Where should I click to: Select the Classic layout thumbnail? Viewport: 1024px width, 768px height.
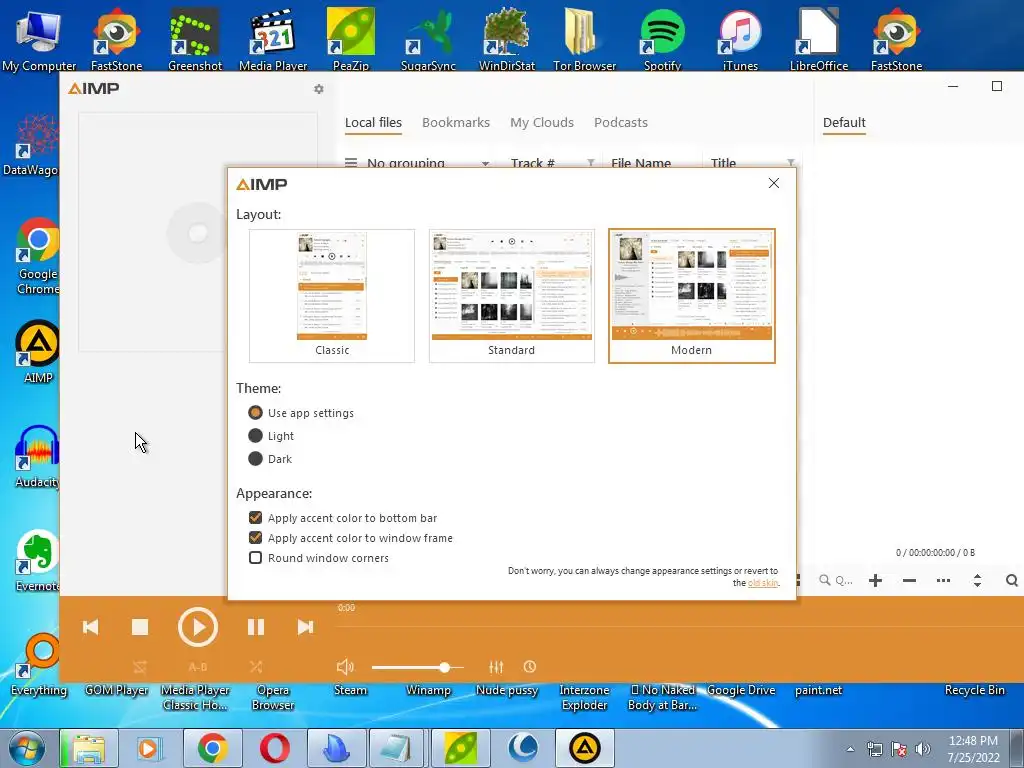(332, 295)
